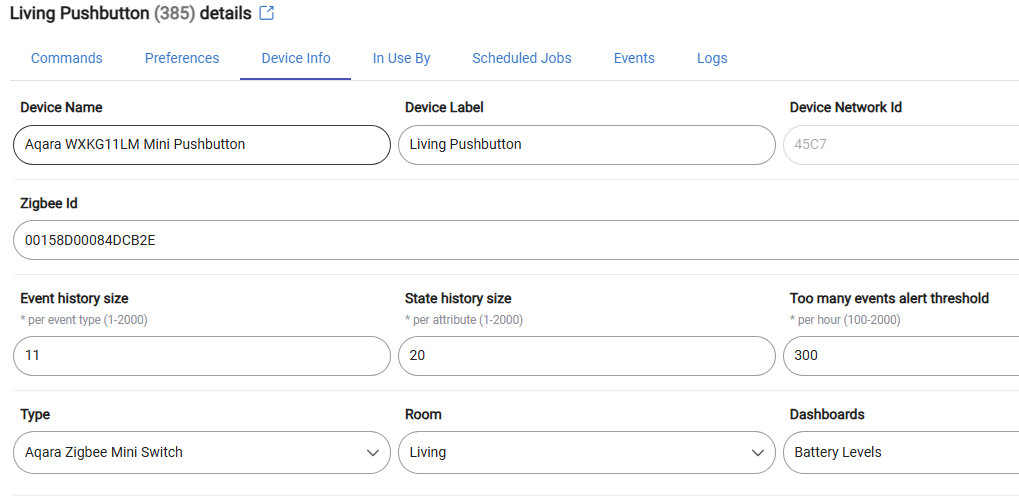The width and height of the screenshot is (1019, 499).
Task: Expand the Aqara Zigbee Mini Switch type dropdown
Action: [202, 452]
